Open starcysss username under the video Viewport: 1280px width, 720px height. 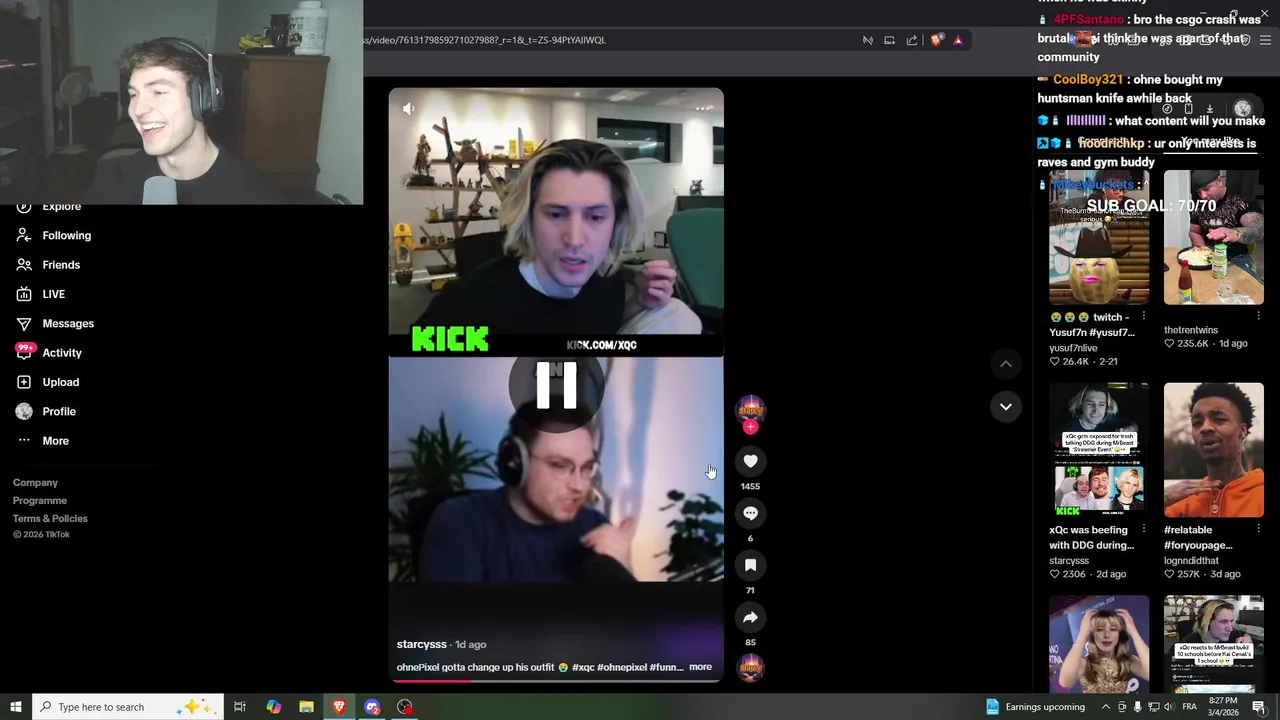tap(421, 645)
